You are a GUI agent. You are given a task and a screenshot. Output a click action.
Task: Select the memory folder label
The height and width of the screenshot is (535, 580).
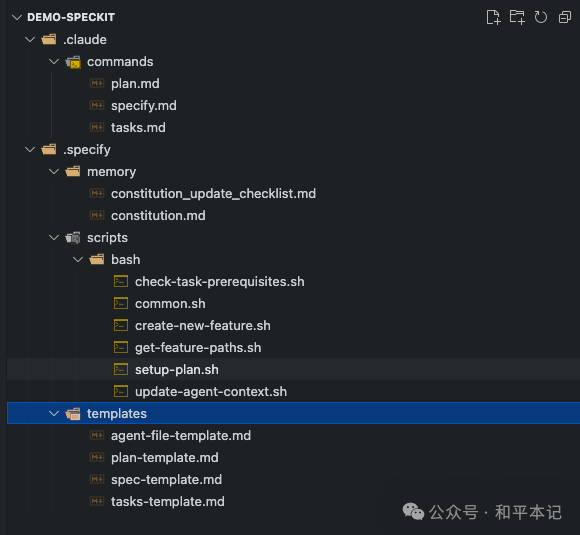click(111, 172)
